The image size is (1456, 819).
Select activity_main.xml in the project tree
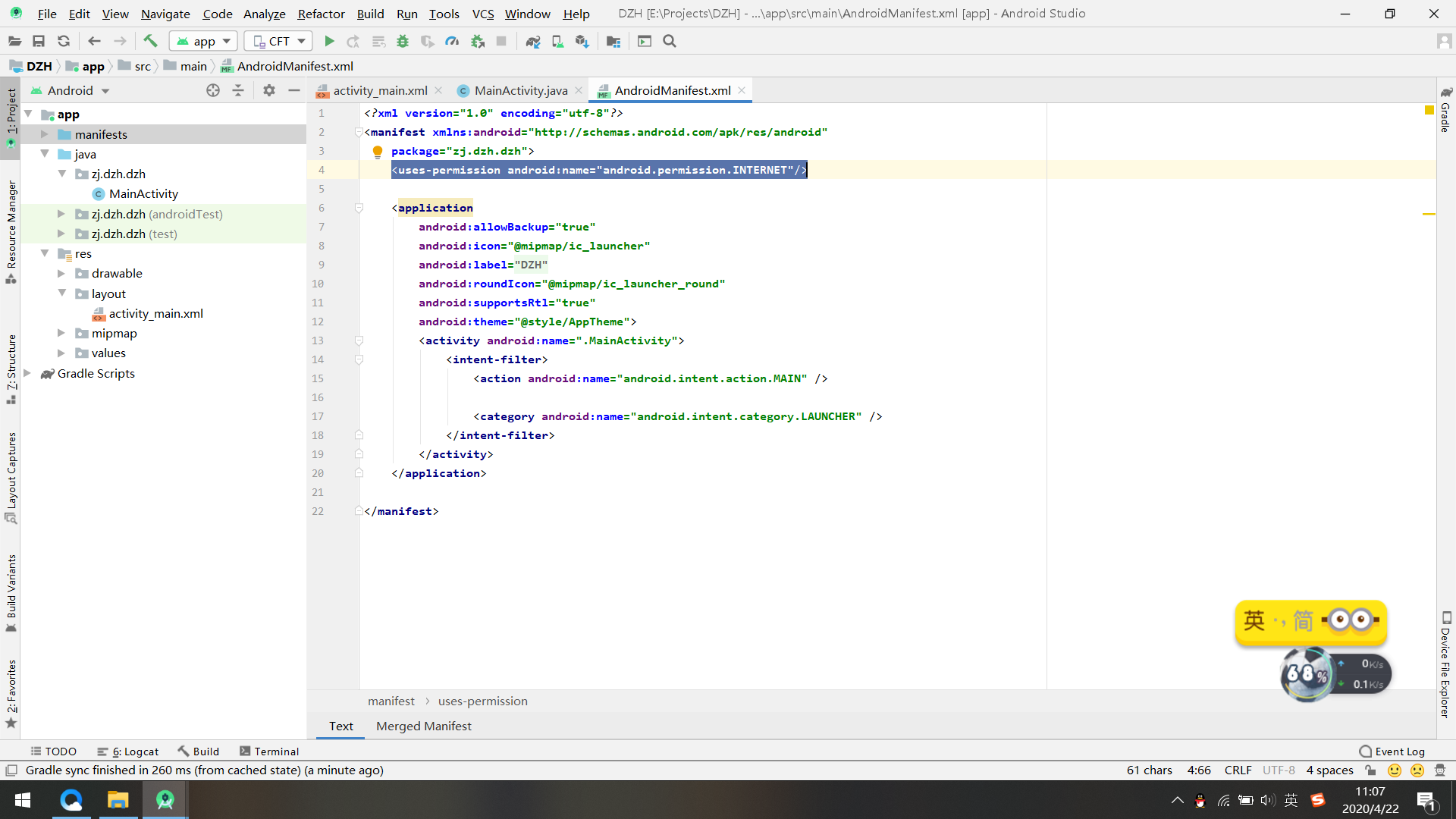(155, 313)
